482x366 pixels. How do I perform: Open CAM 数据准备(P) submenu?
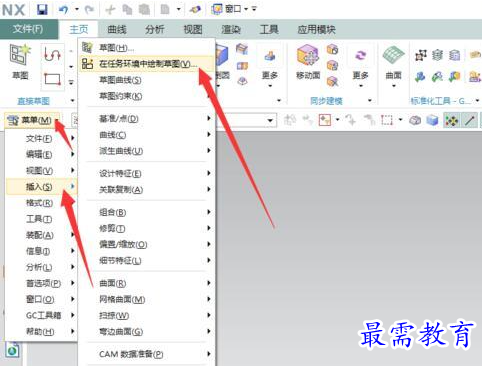pyautogui.click(x=147, y=354)
